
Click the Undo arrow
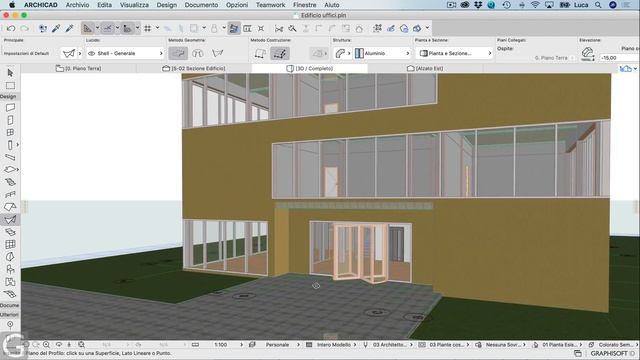(11, 28)
